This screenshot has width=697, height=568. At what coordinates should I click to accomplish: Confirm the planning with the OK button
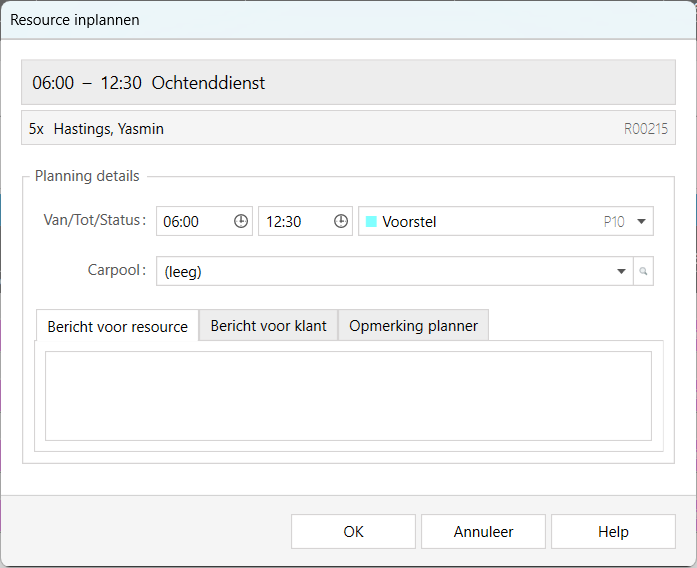point(353,532)
